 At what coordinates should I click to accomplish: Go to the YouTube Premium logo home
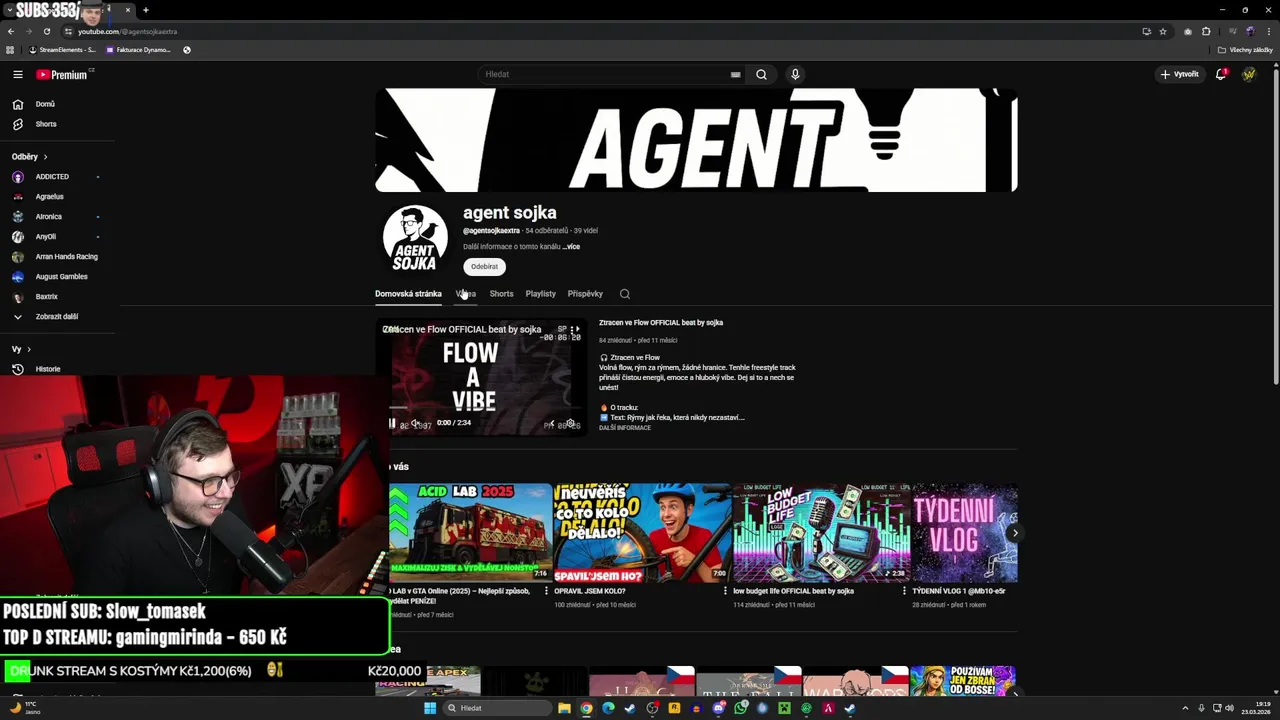pyautogui.click(x=62, y=74)
